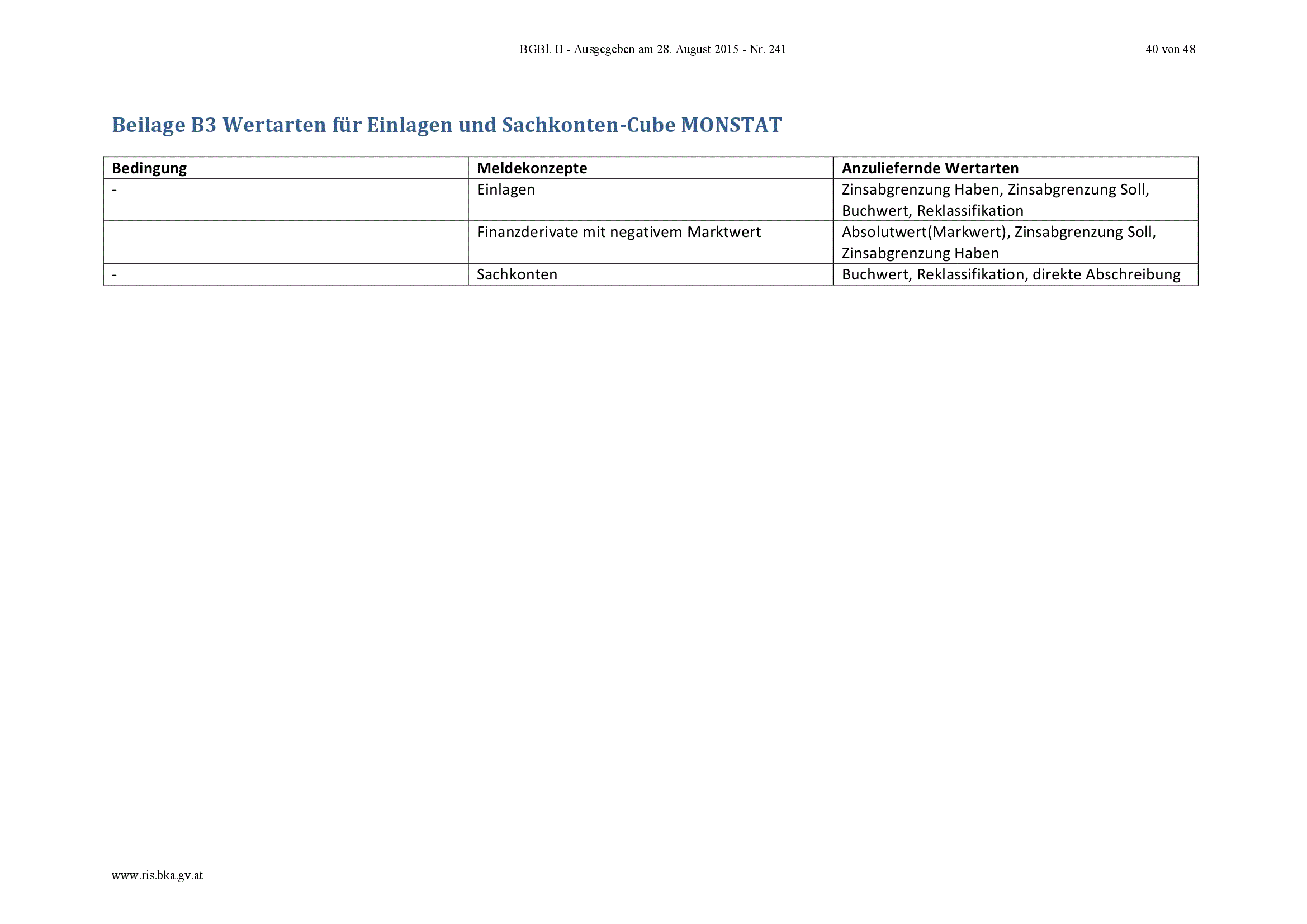Viewport: 1307px width, 924px height.
Task: Select the dash in the Sachkonten row
Action: coord(115,275)
